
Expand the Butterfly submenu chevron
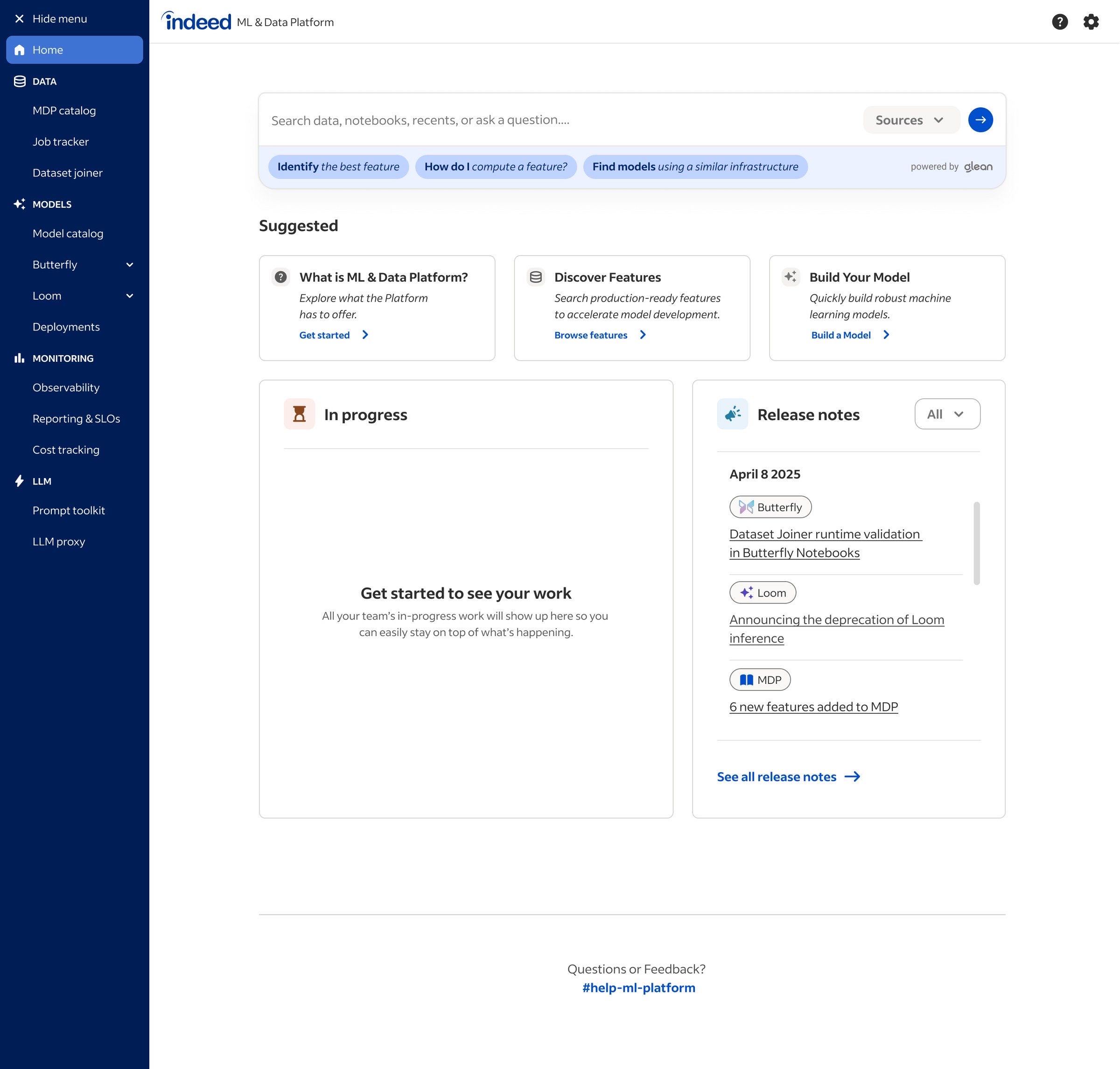click(x=129, y=265)
